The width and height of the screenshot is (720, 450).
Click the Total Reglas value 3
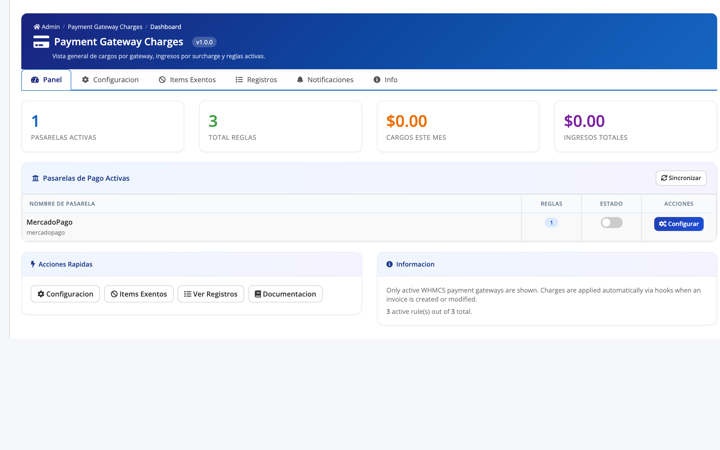(213, 121)
